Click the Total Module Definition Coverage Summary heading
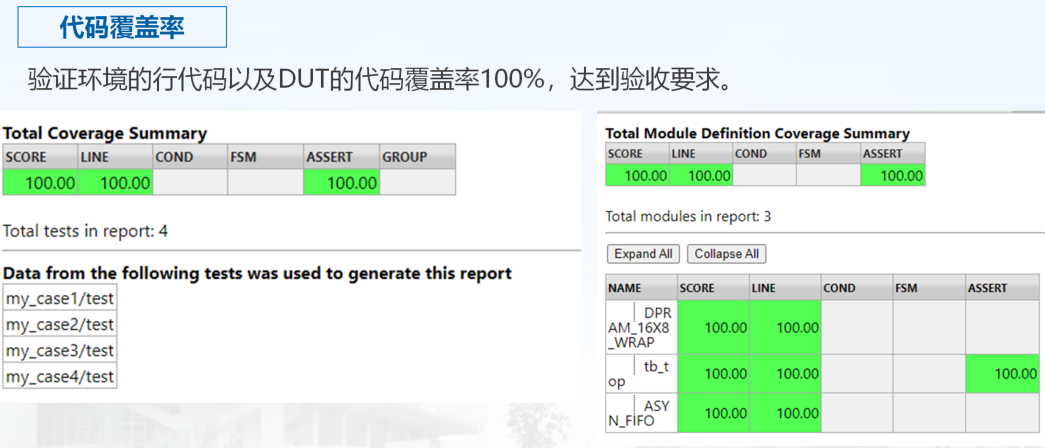 757,133
